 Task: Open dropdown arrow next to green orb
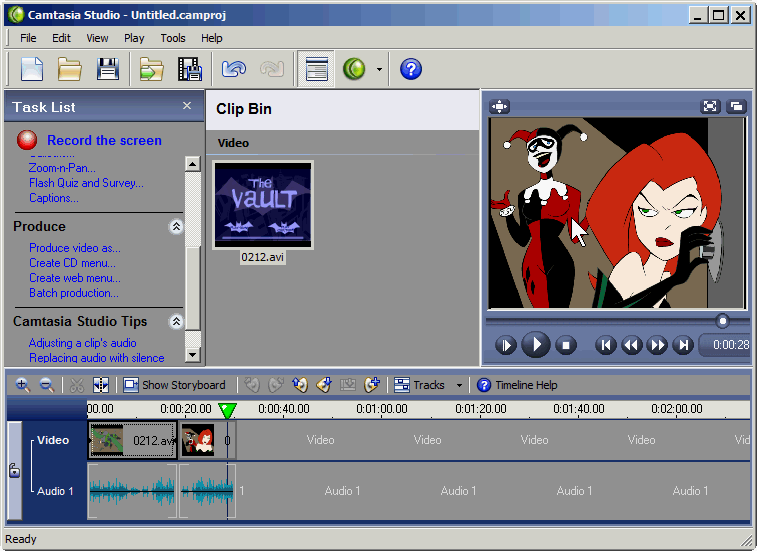click(379, 70)
